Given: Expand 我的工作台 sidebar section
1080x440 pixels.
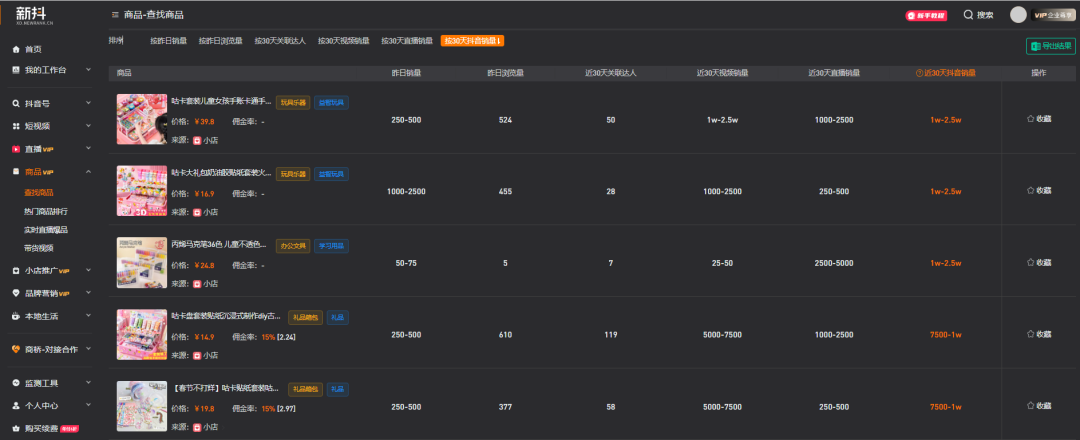Looking at the screenshot, I should [x=88, y=70].
